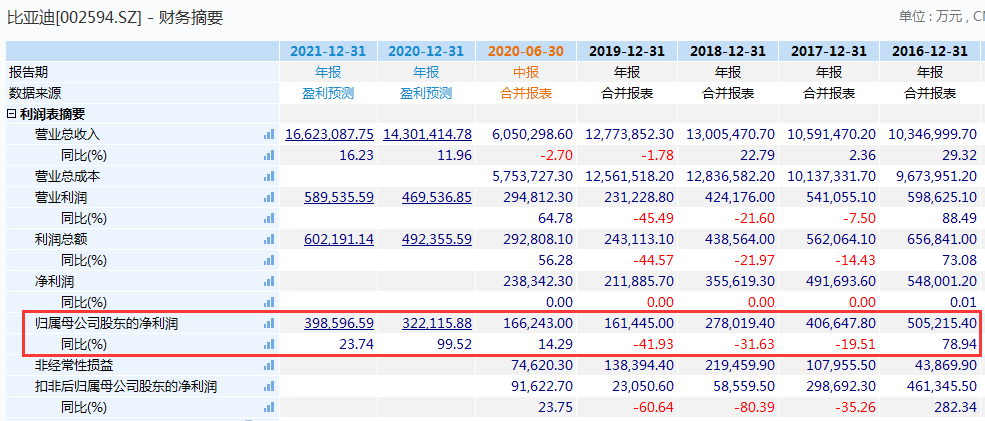Click 合并报表 under 2020-06-30 column
This screenshot has width=985, height=421.
pyautogui.click(x=526, y=94)
